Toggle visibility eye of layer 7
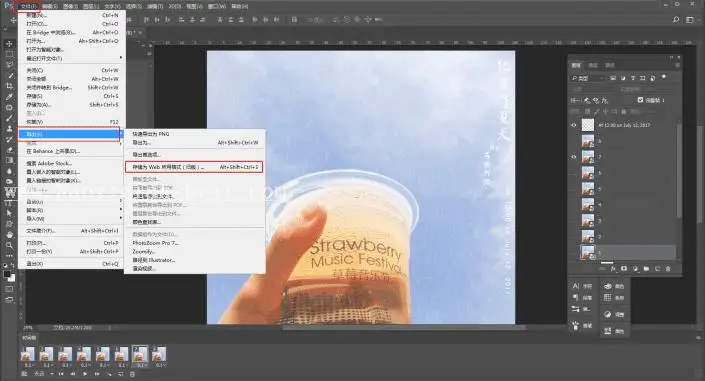The width and height of the screenshot is (705, 381). click(574, 157)
